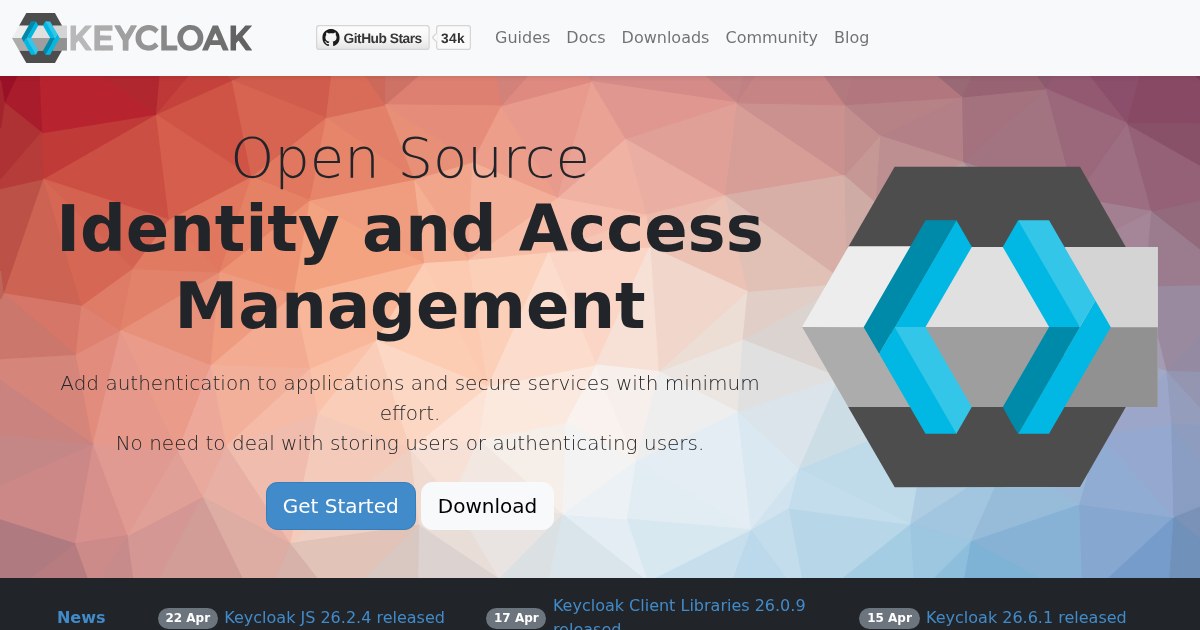
Task: Click the 22 Apr date badge
Action: coord(188,618)
